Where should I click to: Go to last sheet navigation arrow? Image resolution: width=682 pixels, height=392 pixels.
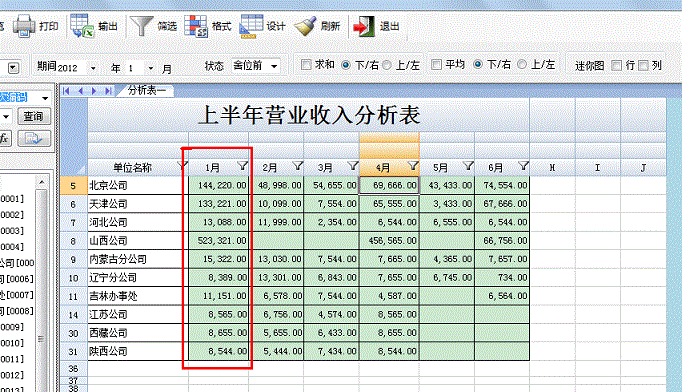click(x=108, y=91)
